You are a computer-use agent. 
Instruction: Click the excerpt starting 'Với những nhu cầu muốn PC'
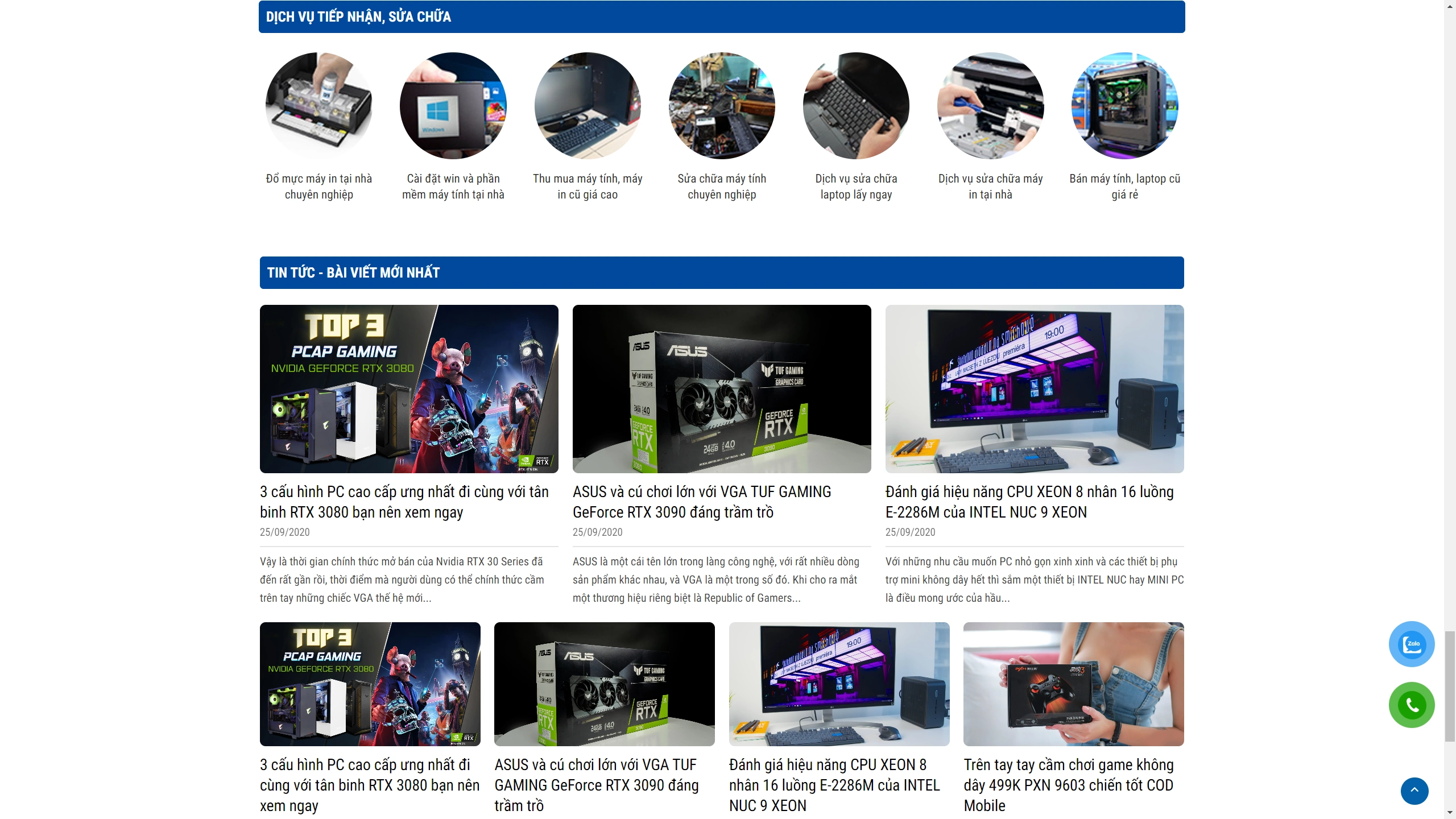1035,580
